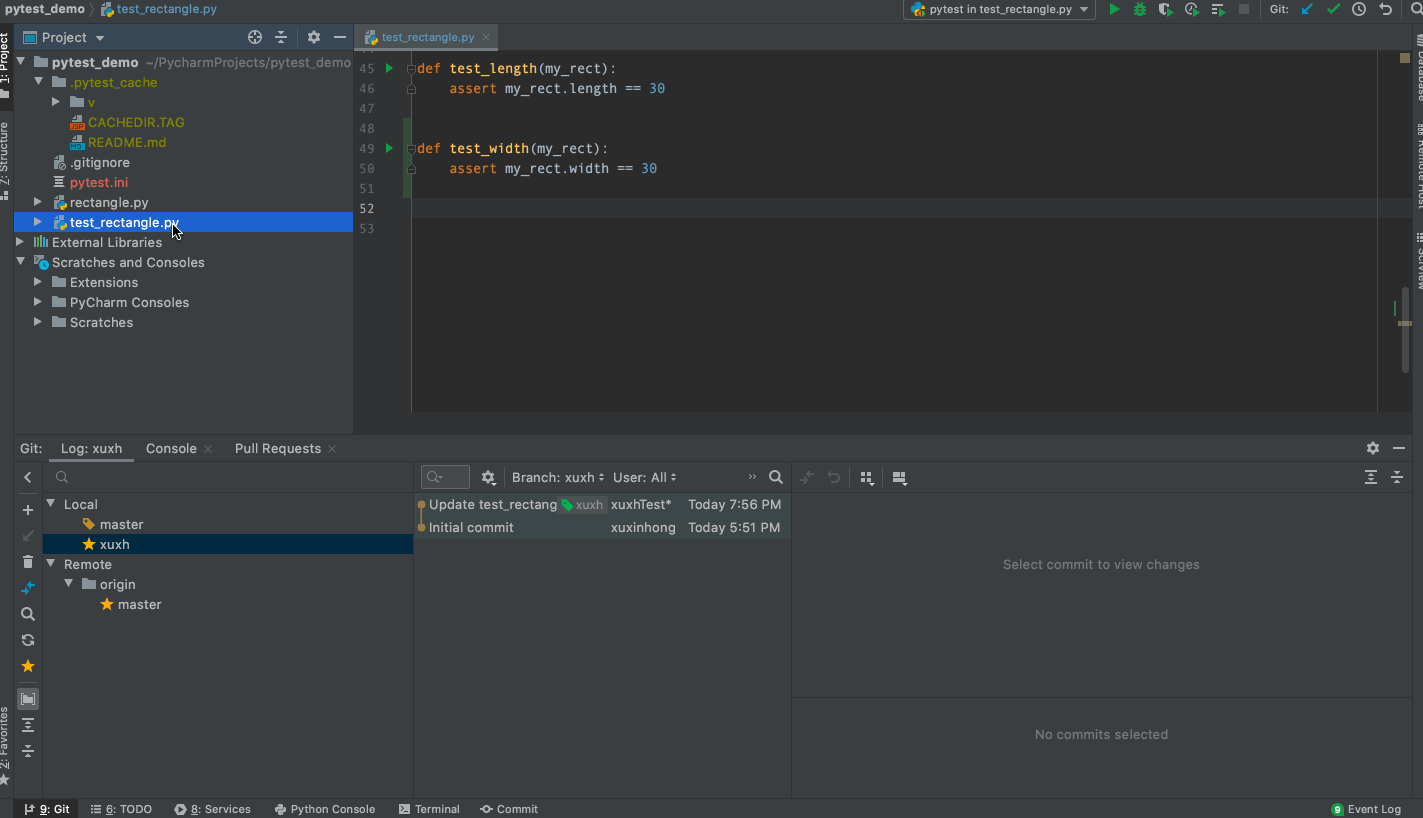Open the 8: Services tool window
Screen dimensions: 1423x818
212,809
